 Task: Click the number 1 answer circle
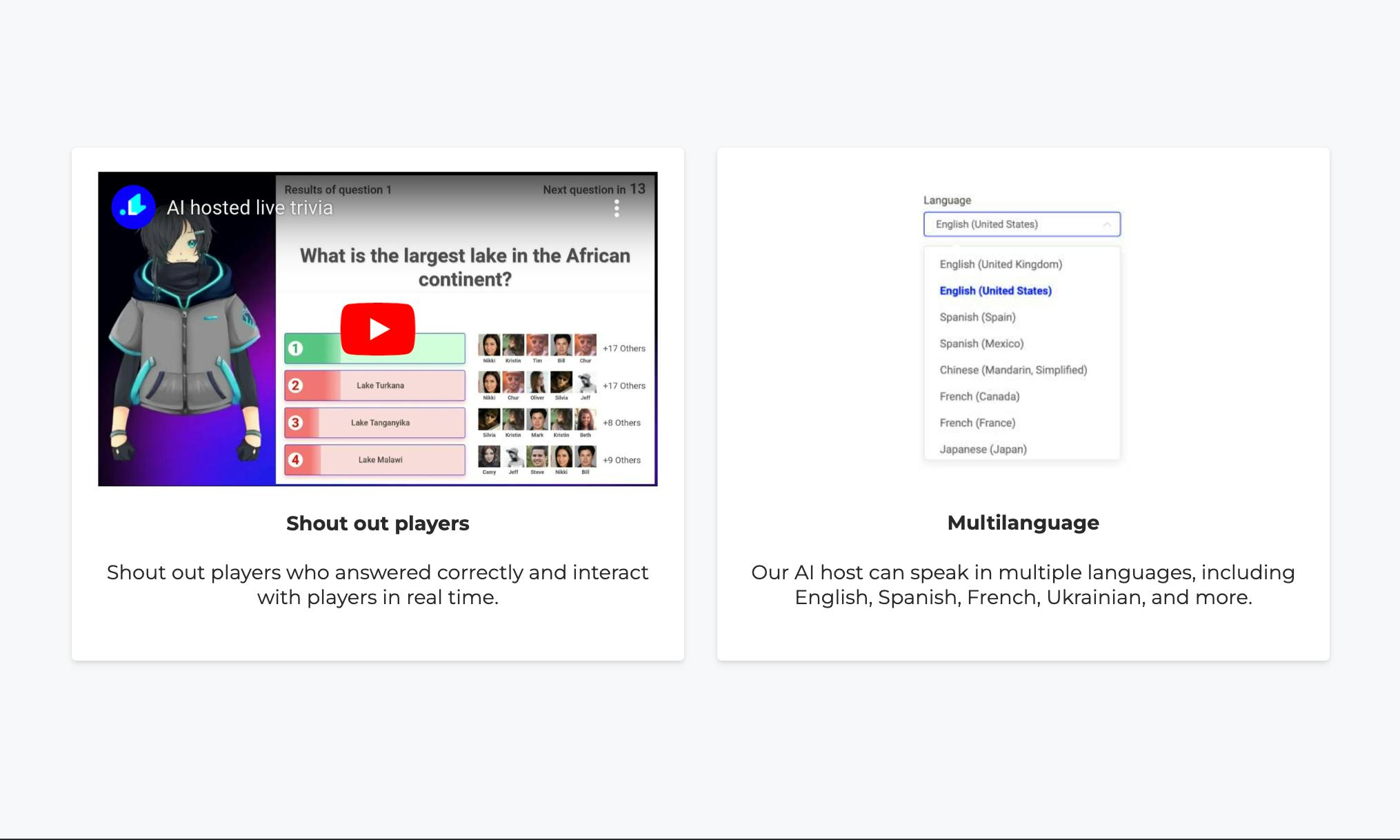click(295, 348)
